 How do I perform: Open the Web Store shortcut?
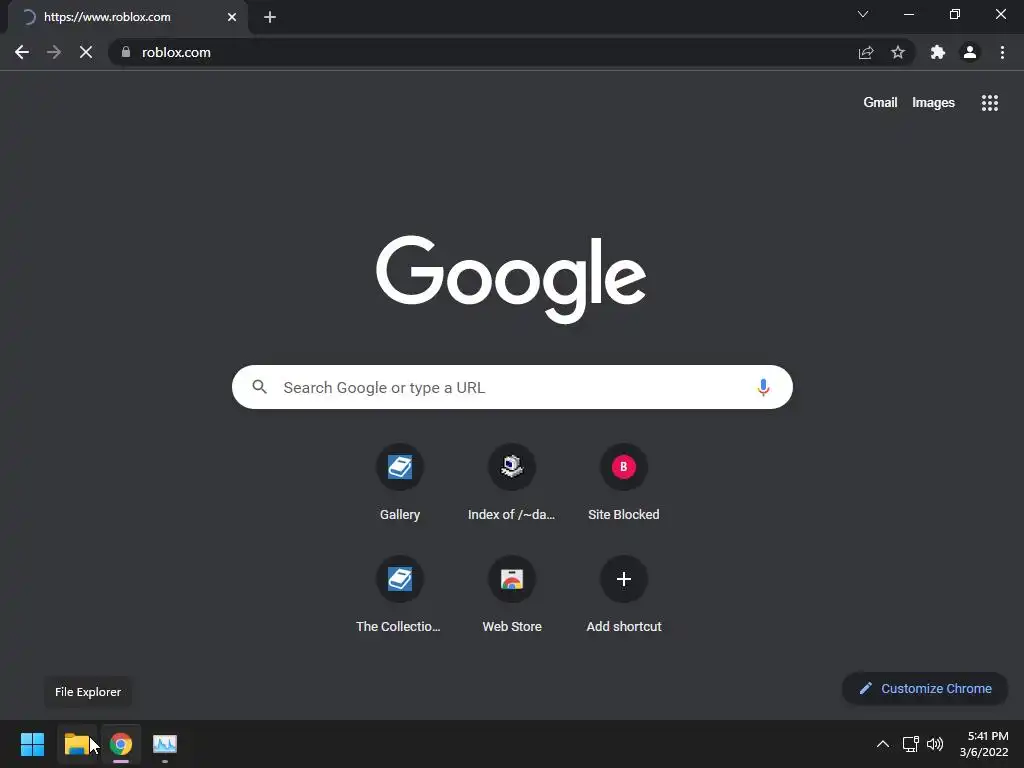pos(512,595)
